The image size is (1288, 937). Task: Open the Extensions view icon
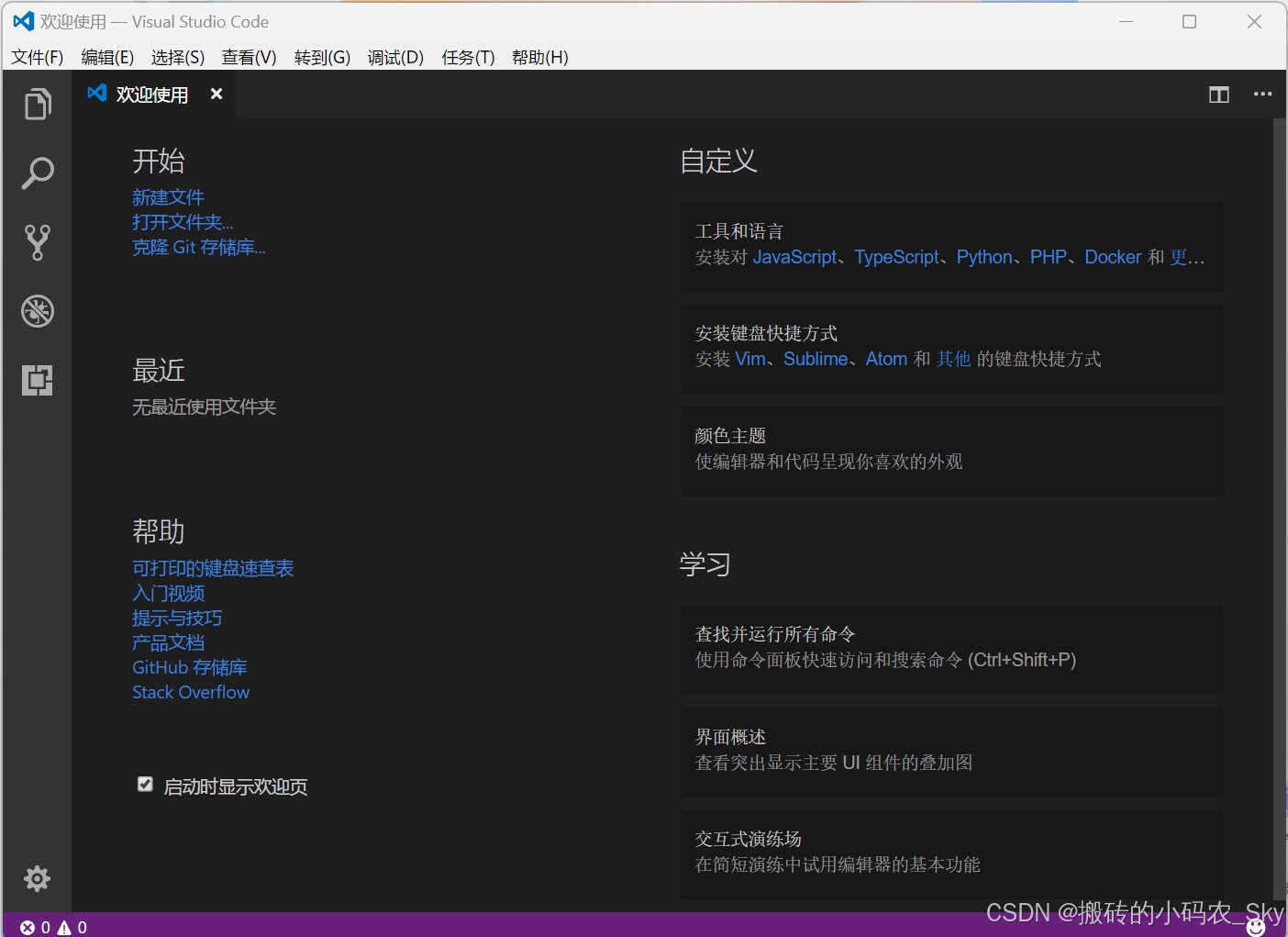[x=38, y=379]
